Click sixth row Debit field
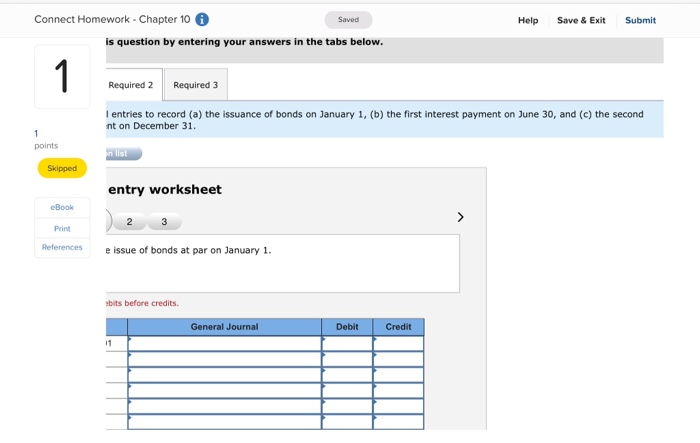 click(347, 422)
